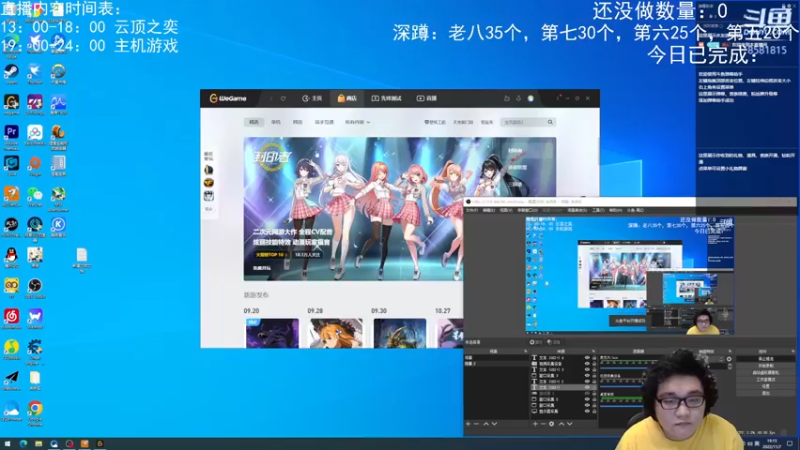The width and height of the screenshot is (800, 450).
Task: Click 停止推流 button in OBS controls
Action: [766, 359]
